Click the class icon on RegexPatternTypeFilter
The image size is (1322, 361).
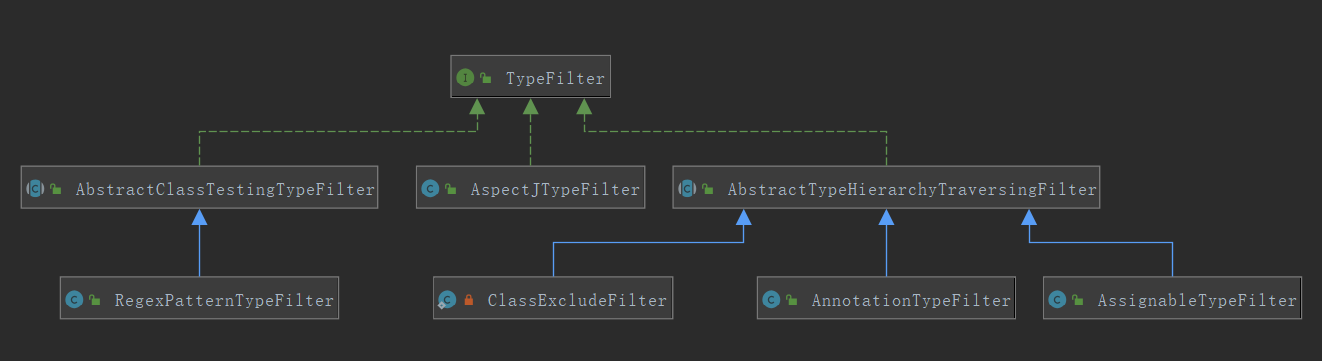(x=74, y=299)
